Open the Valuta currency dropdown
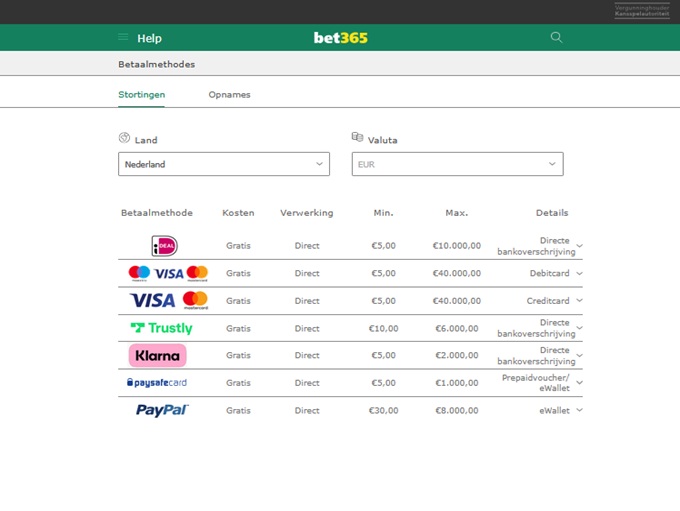The height and width of the screenshot is (511, 680). pos(457,164)
